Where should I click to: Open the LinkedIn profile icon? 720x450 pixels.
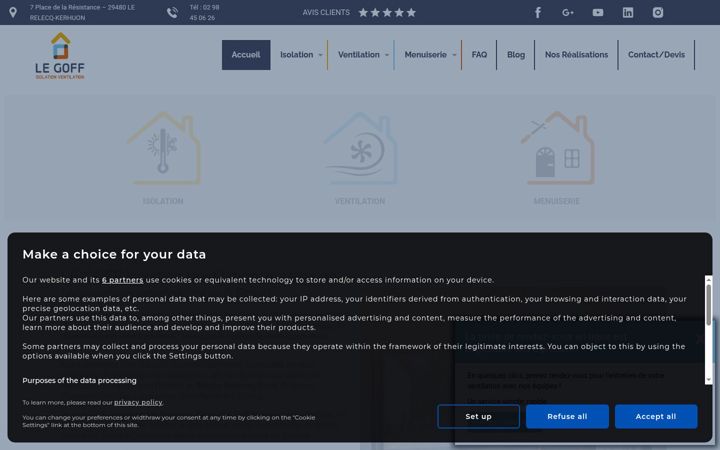628,12
